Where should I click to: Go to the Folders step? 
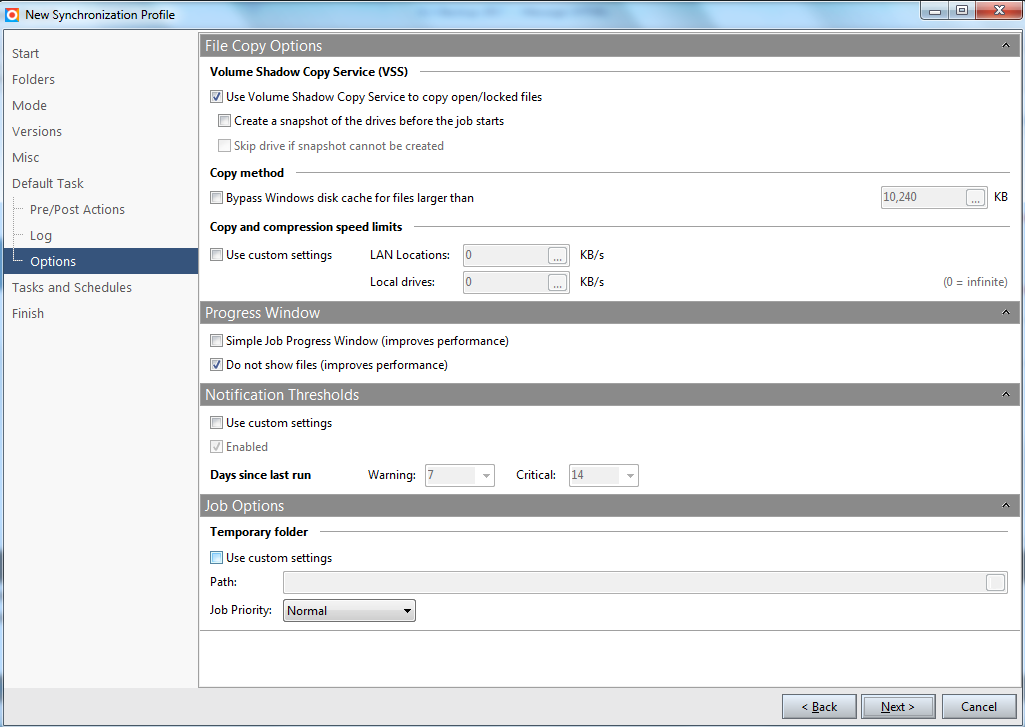[33, 80]
